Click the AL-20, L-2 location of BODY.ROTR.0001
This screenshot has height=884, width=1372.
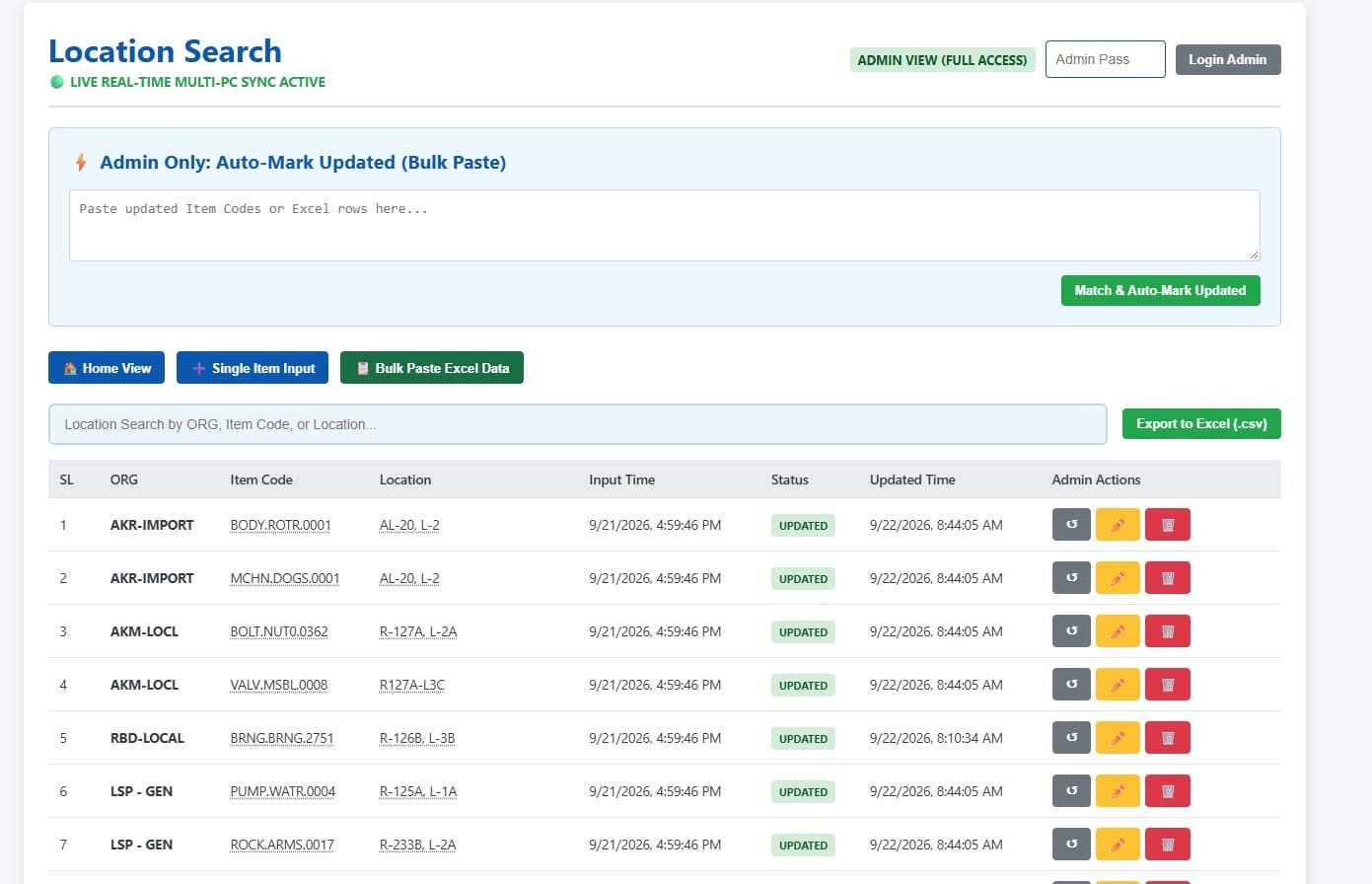point(409,525)
